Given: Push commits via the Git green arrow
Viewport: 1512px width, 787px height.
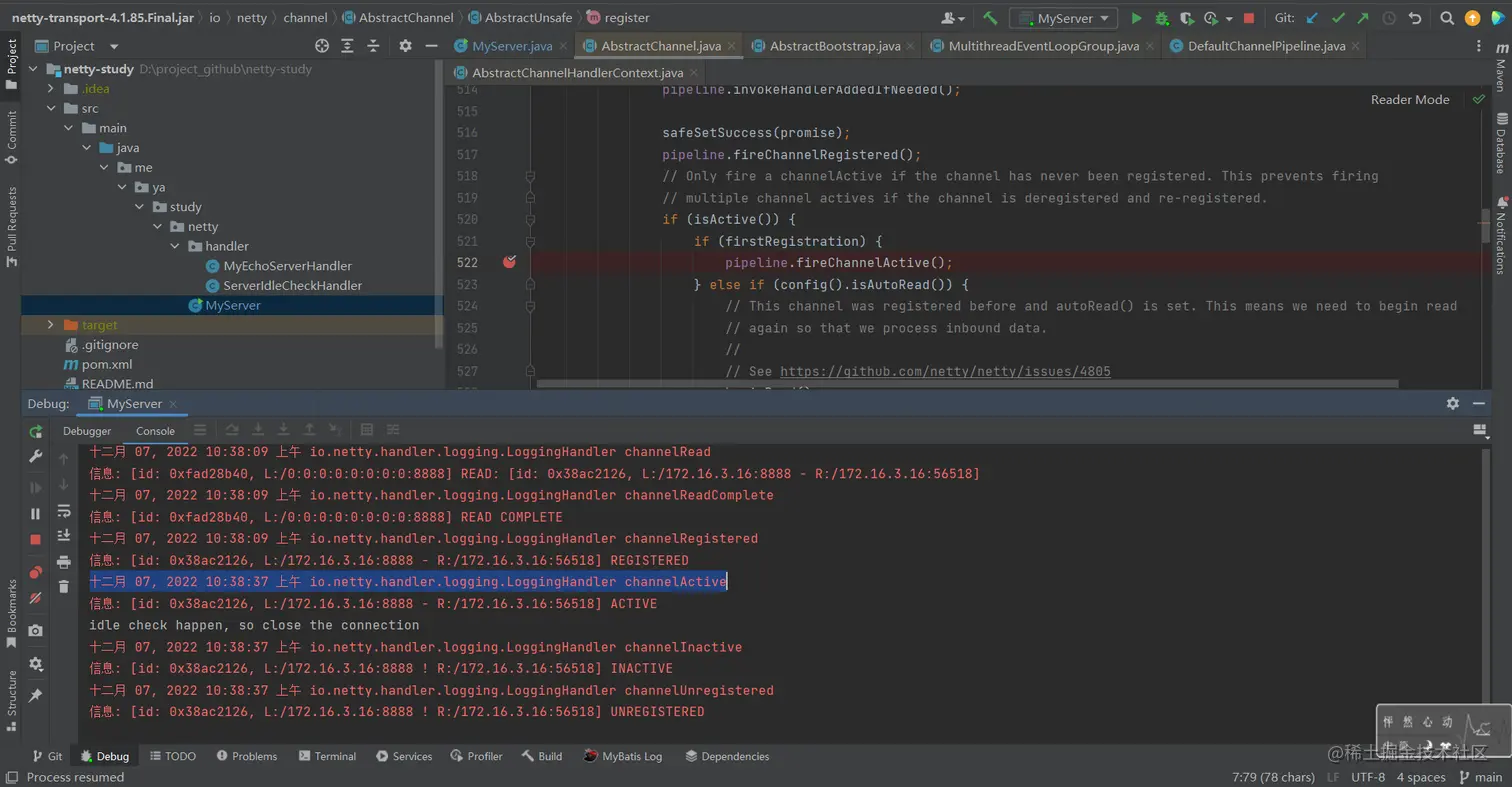Looking at the screenshot, I should (1363, 18).
